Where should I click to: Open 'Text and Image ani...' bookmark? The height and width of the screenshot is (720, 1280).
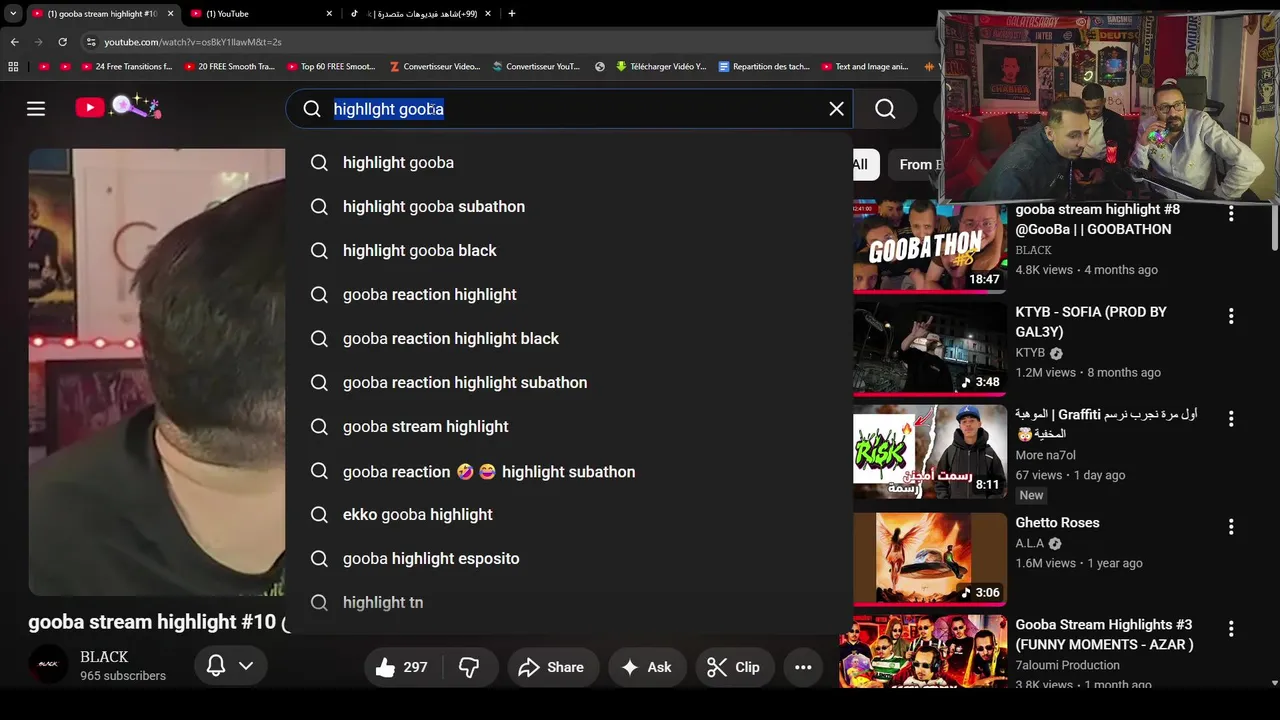(x=865, y=67)
